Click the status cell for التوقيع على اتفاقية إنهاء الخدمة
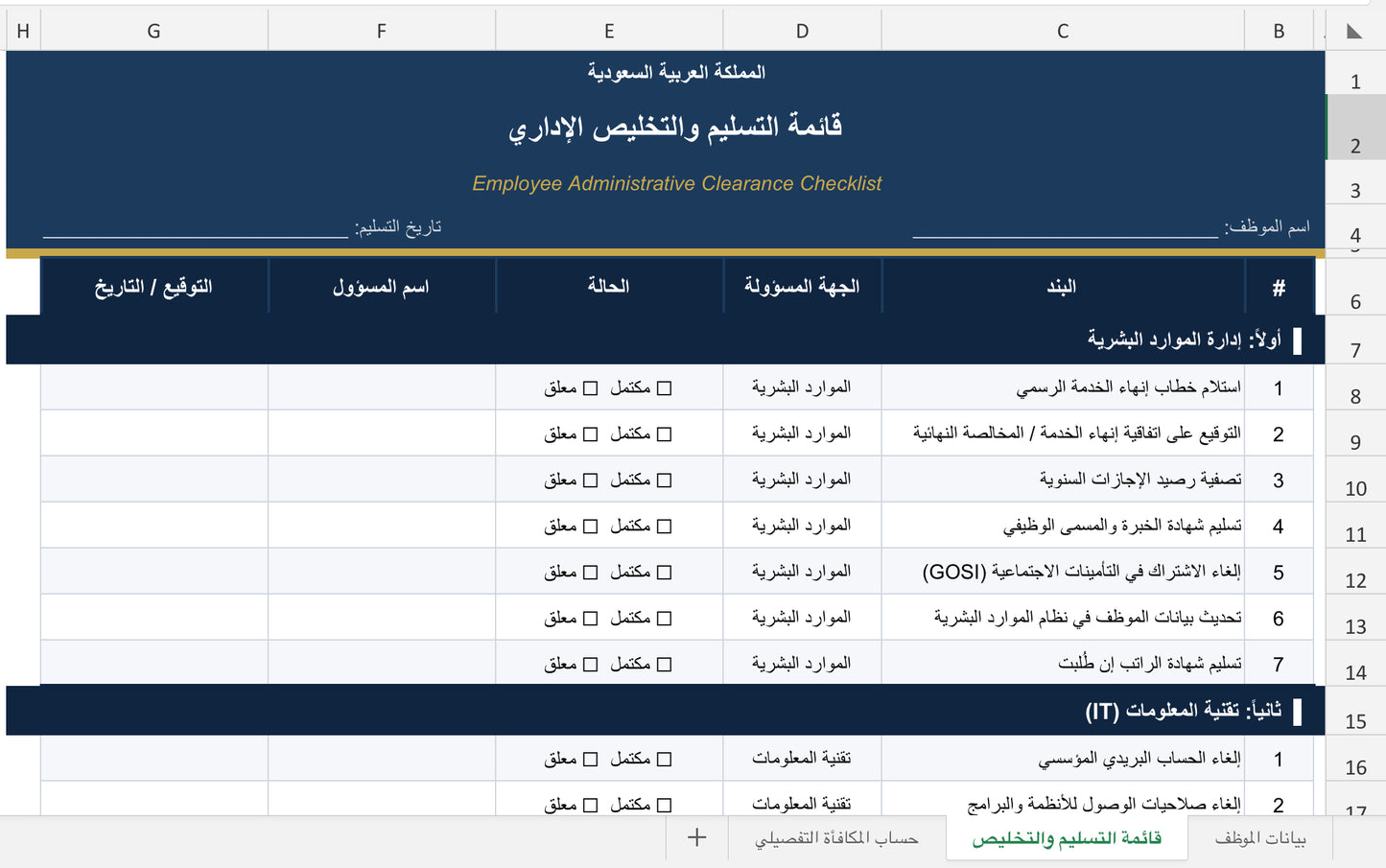 609,434
